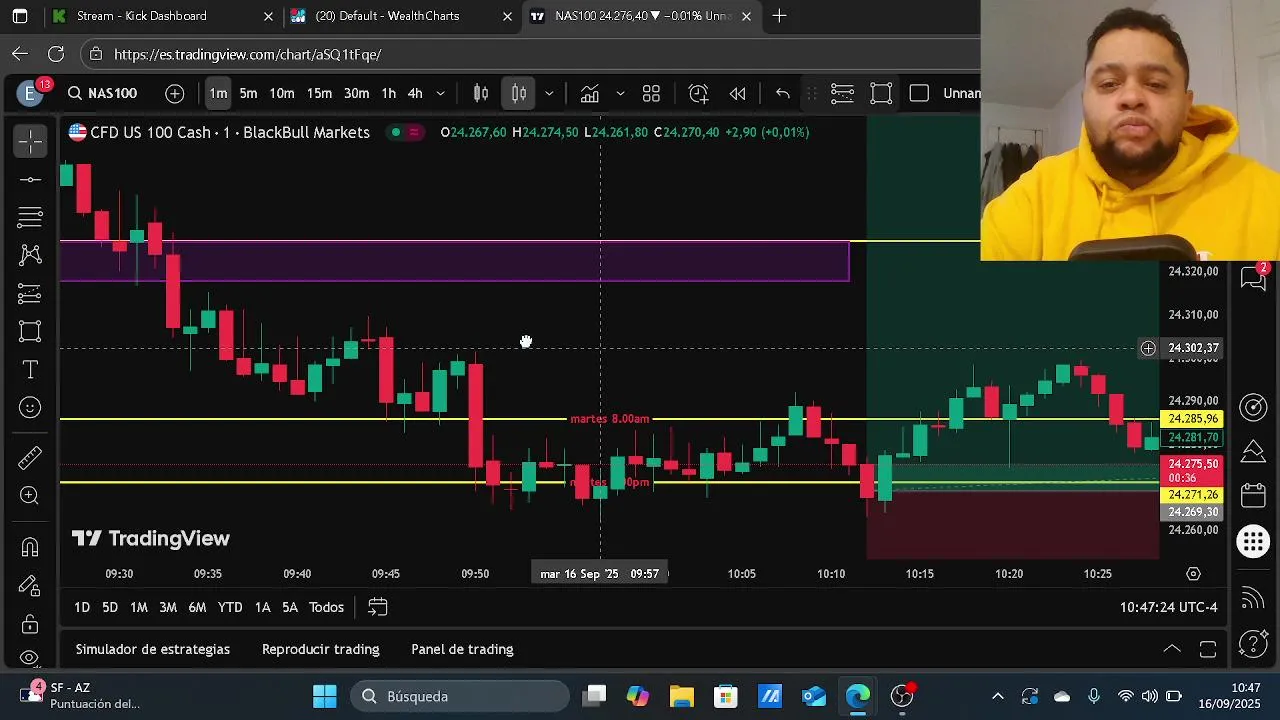Expand the timeframe interval dropdown
The image size is (1280, 720).
(440, 93)
